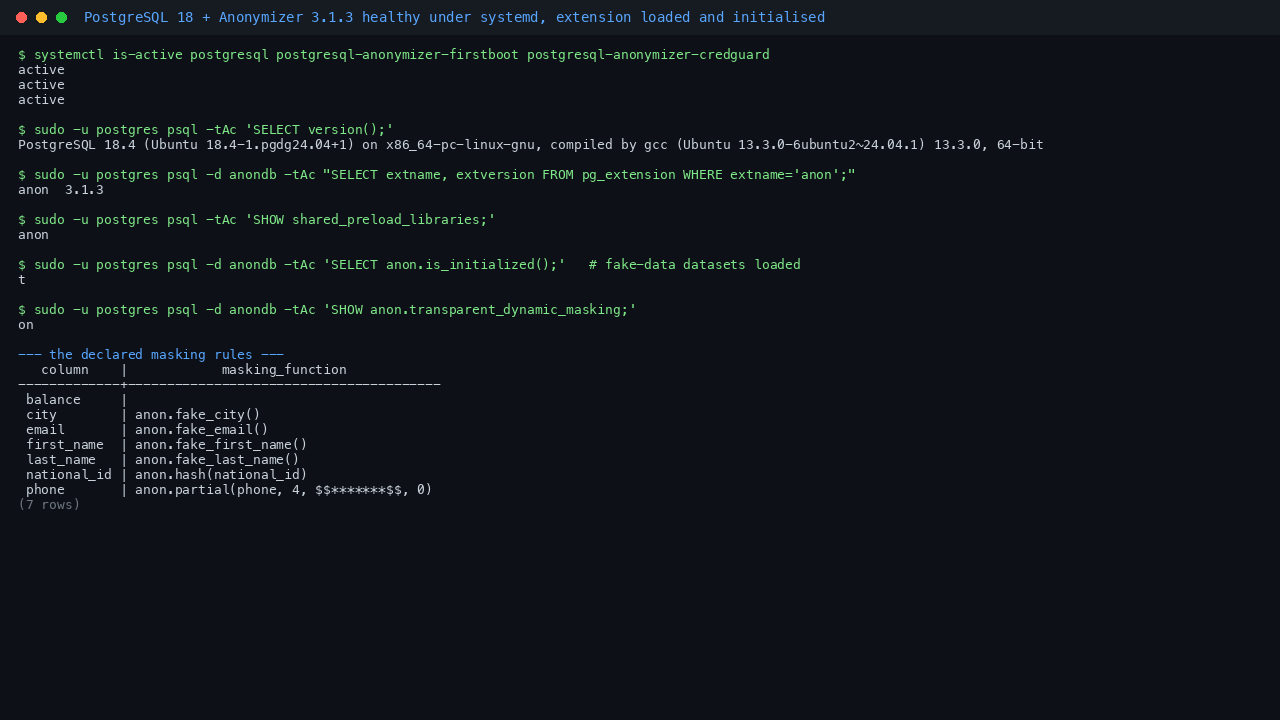The height and width of the screenshot is (720, 1280).
Task: Click the 'last_name' column cell
Action: click(x=61, y=460)
